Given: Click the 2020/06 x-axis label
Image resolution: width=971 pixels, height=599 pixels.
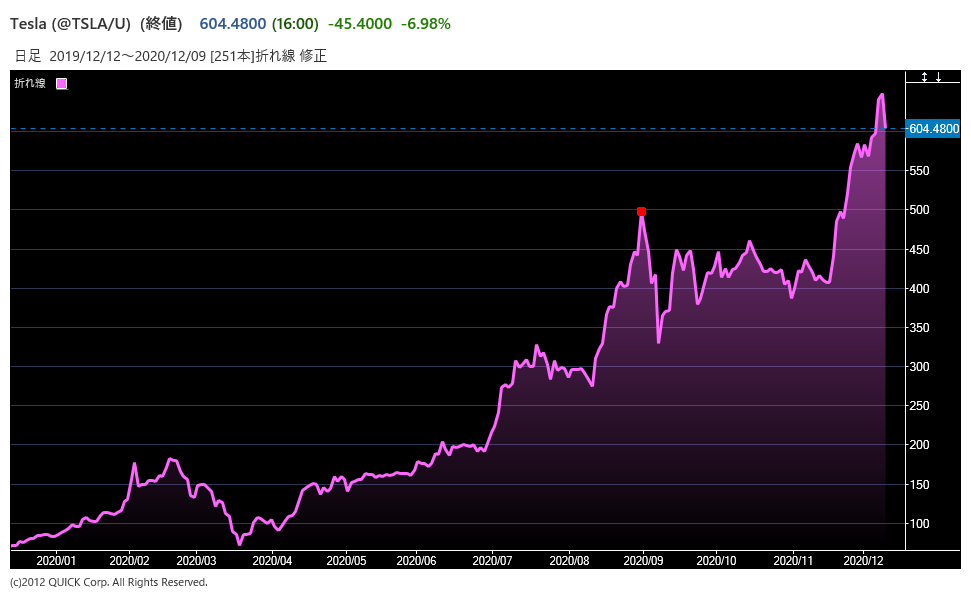Looking at the screenshot, I should click(x=416, y=561).
